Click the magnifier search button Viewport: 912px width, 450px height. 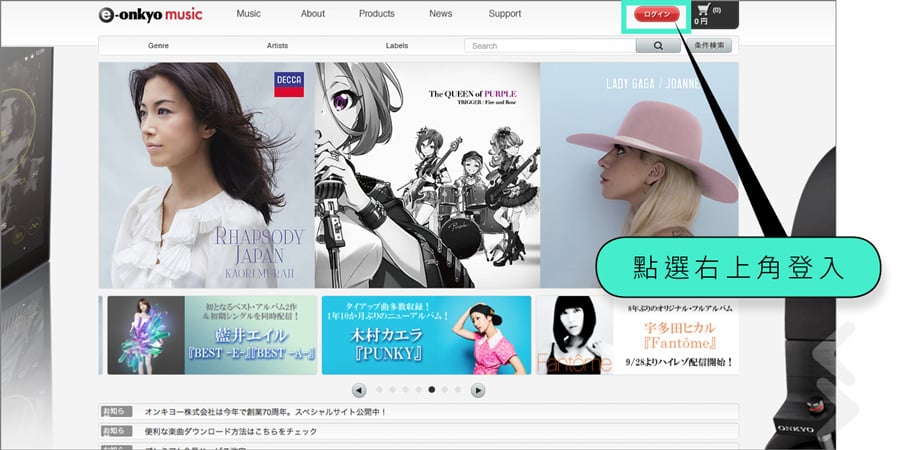click(658, 46)
